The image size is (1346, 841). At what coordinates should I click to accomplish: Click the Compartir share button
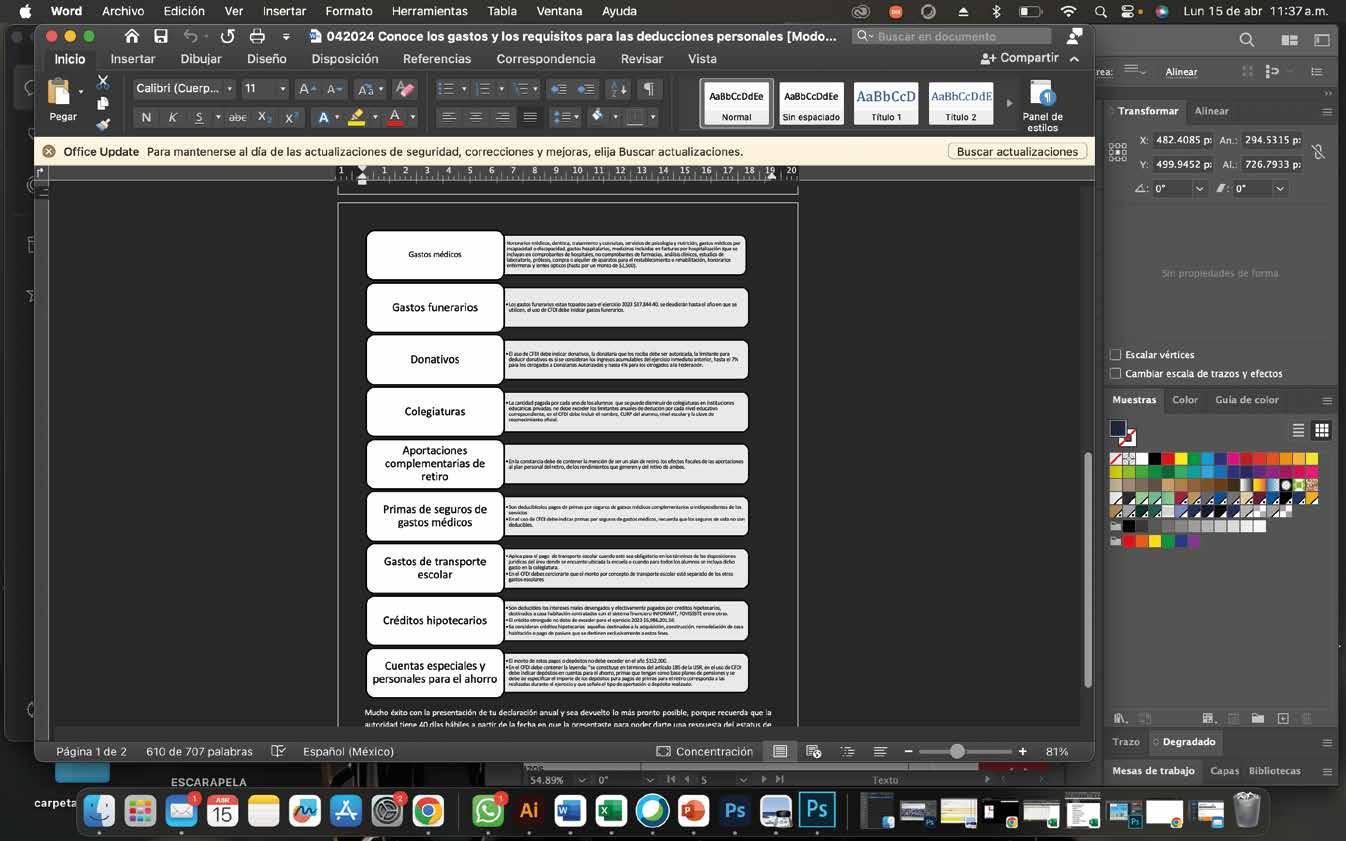[x=1019, y=59]
